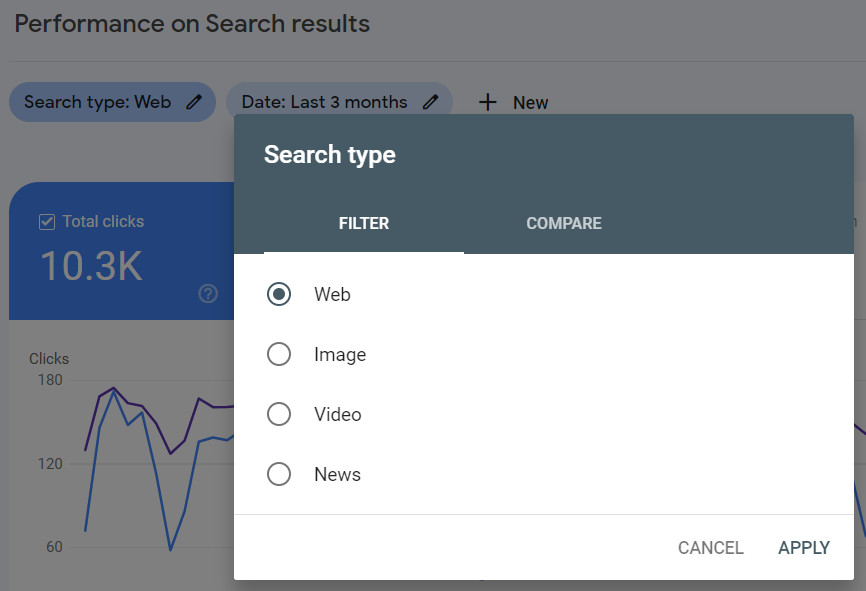Click the pencil icon on Search type chip

[194, 102]
